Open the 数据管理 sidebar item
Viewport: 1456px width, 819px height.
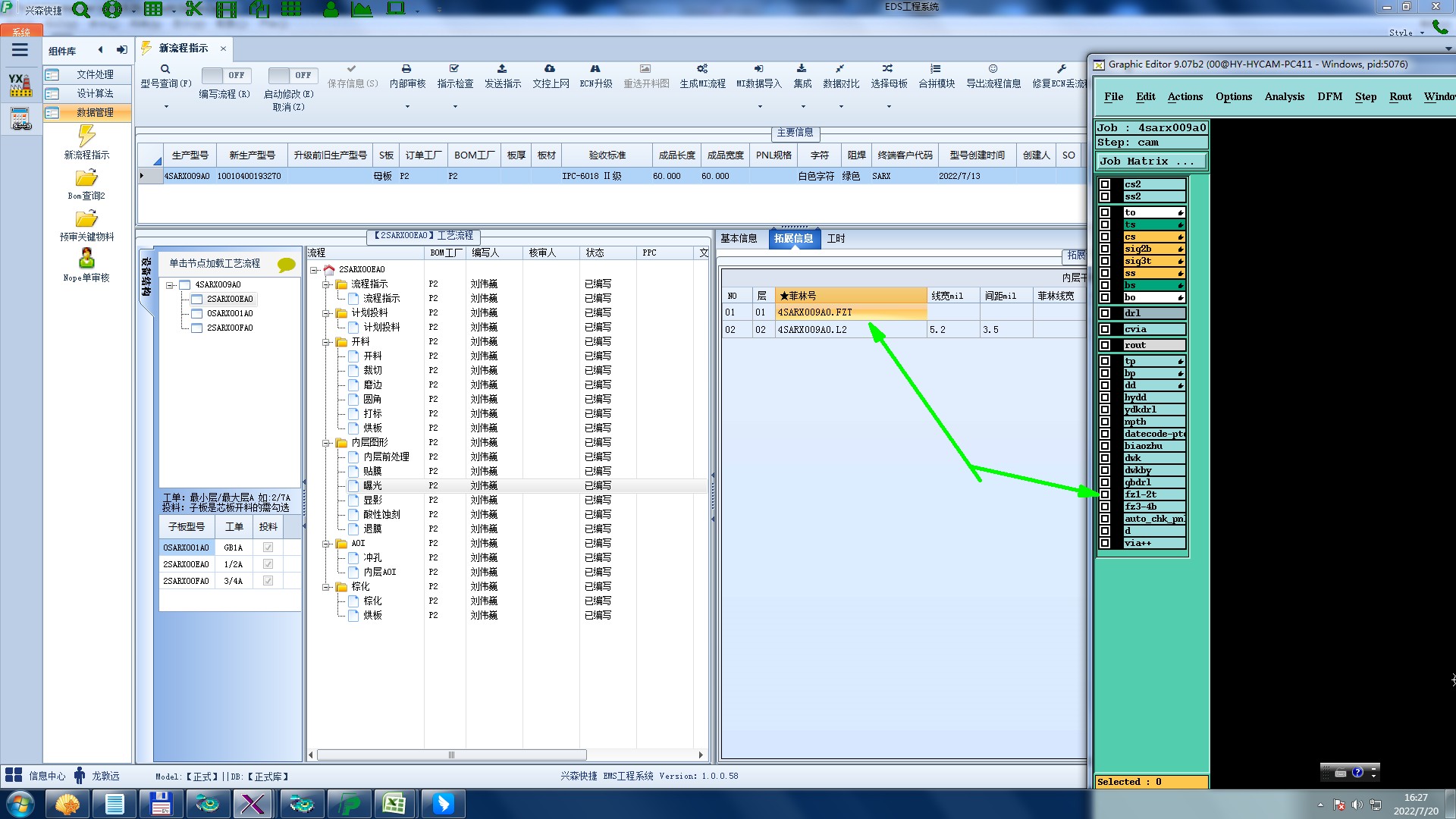[94, 112]
